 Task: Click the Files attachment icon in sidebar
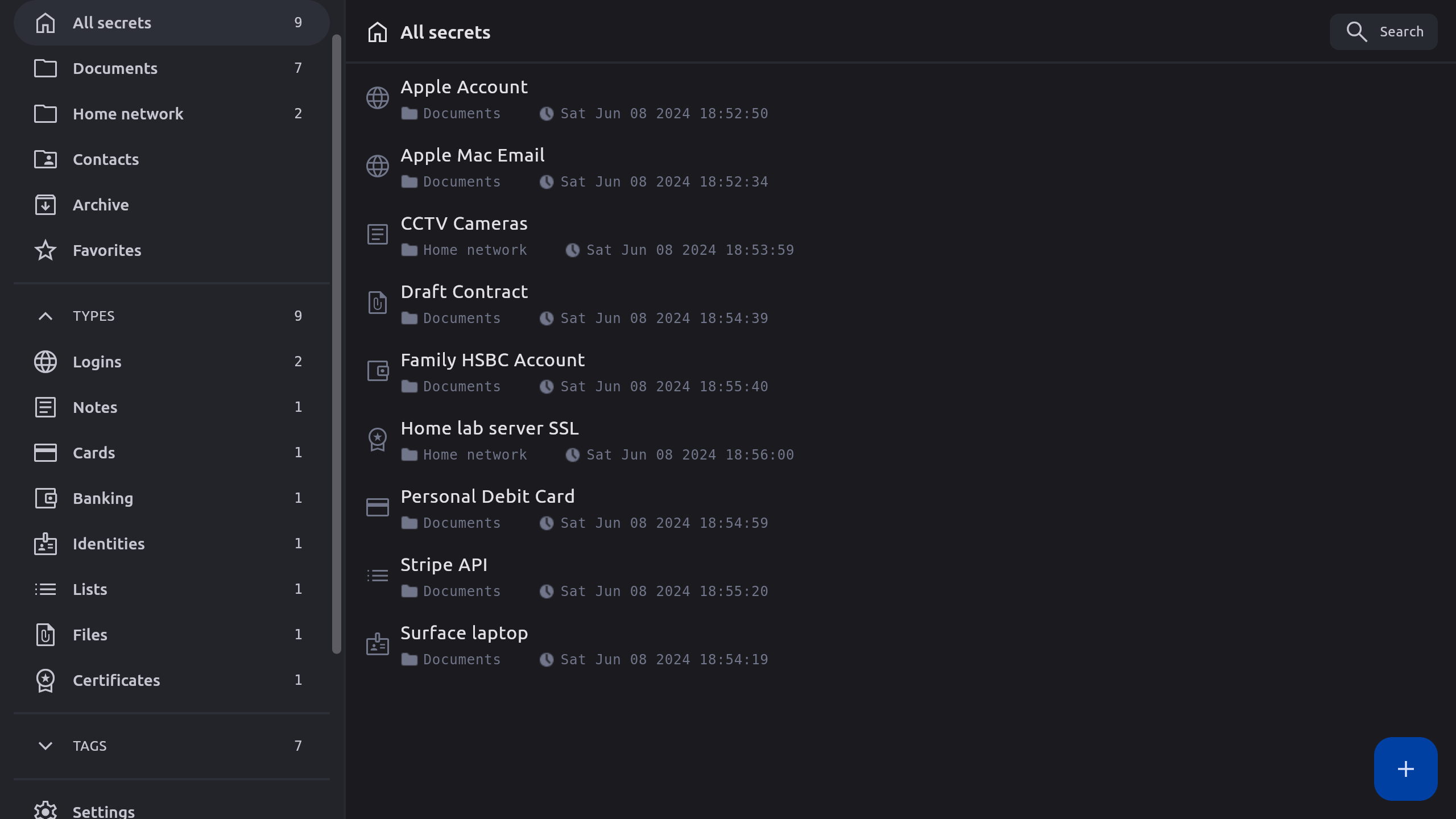[45, 635]
